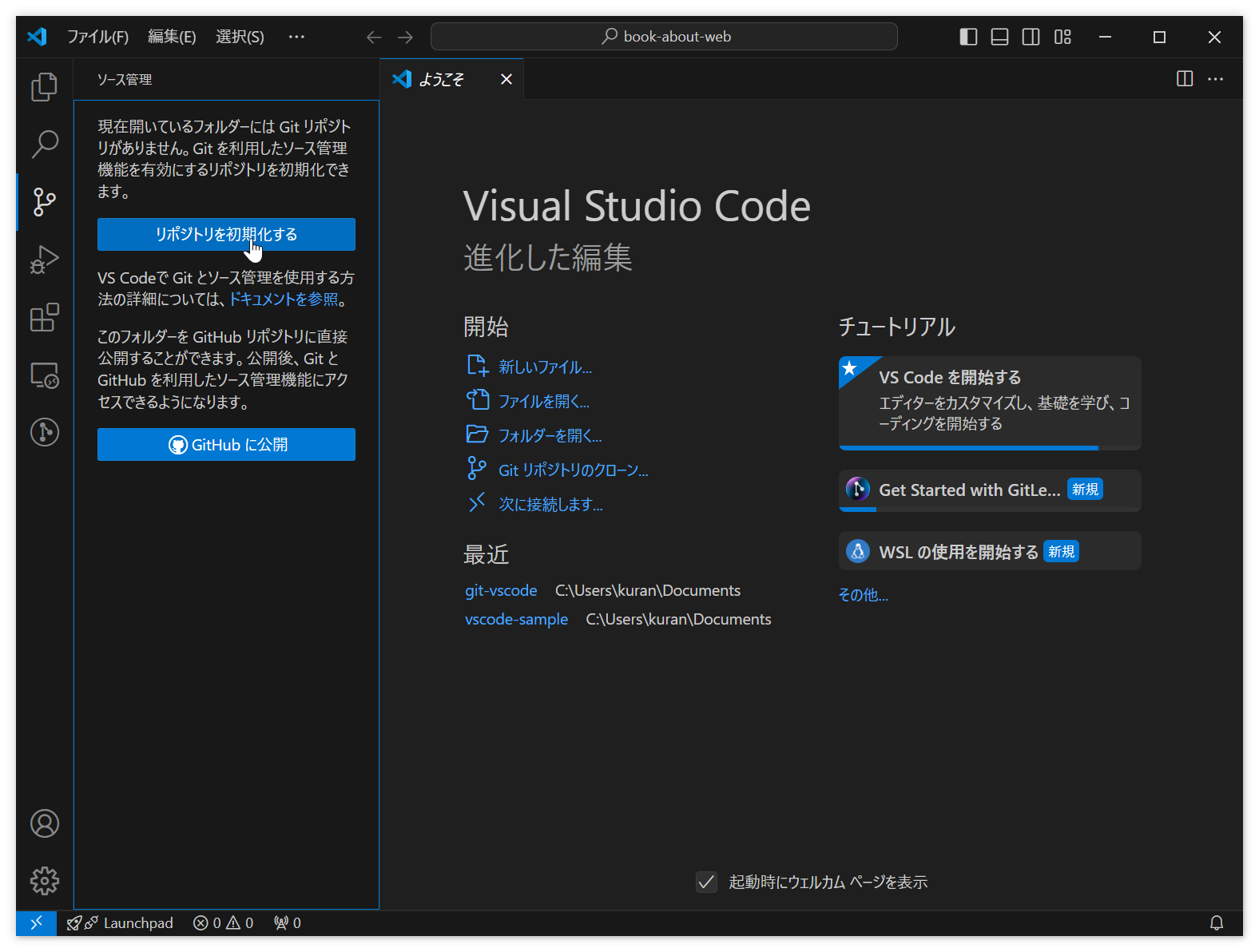Click リポジトリを初期化する button
The image size is (1259, 952).
(226, 234)
